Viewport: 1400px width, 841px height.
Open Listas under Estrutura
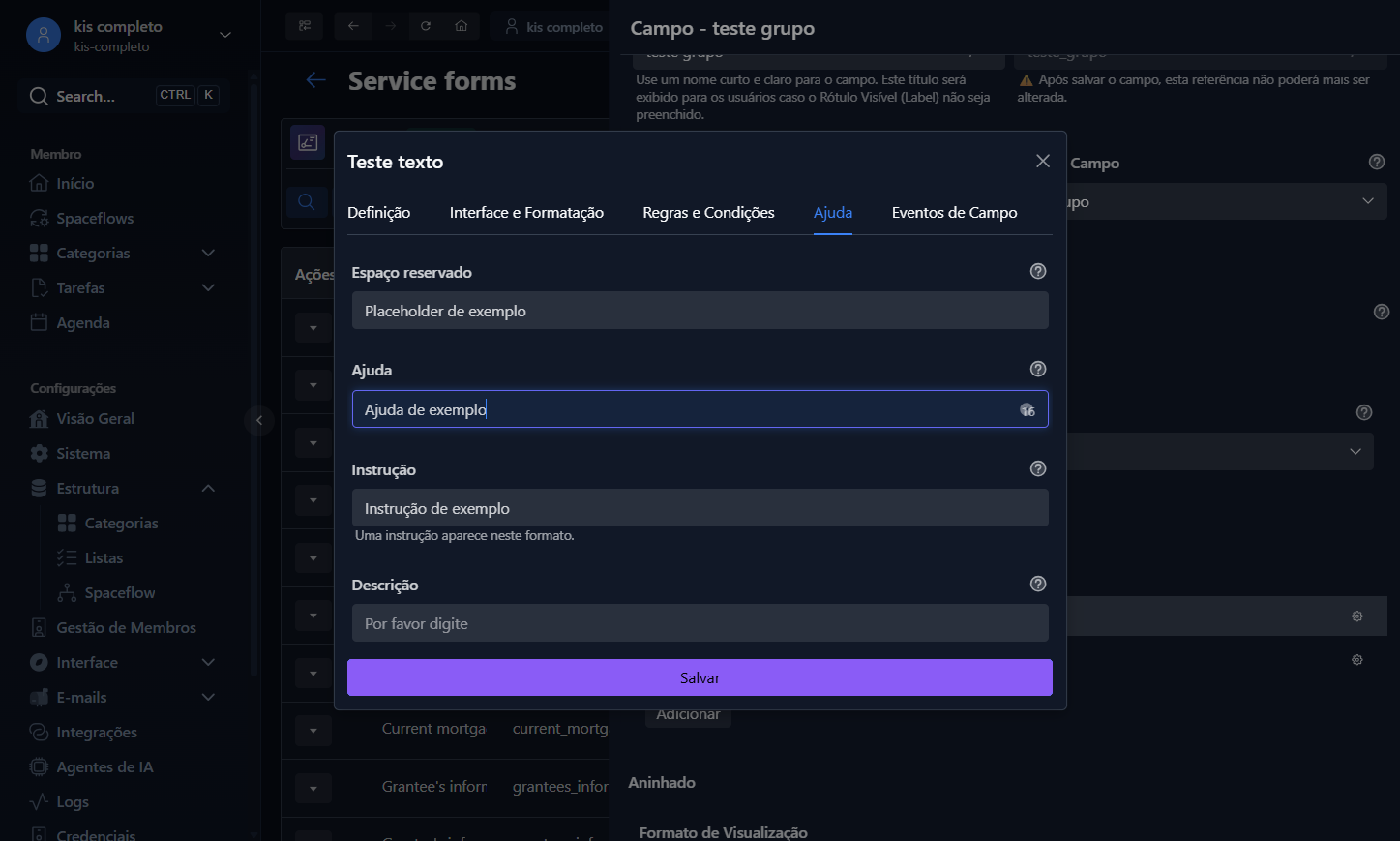coord(104,557)
